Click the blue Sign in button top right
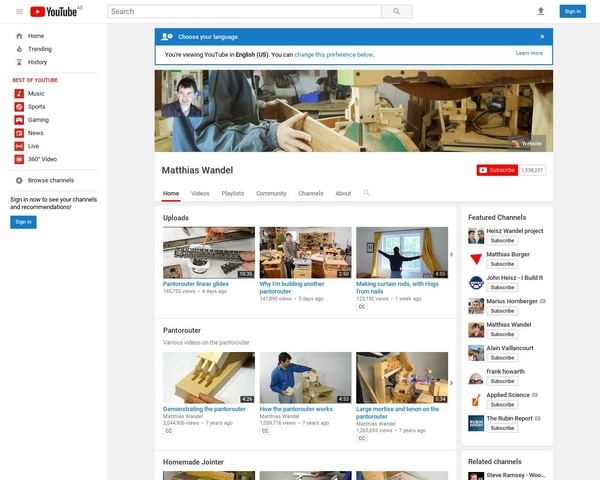Viewport: 600px width, 480px height. [572, 11]
